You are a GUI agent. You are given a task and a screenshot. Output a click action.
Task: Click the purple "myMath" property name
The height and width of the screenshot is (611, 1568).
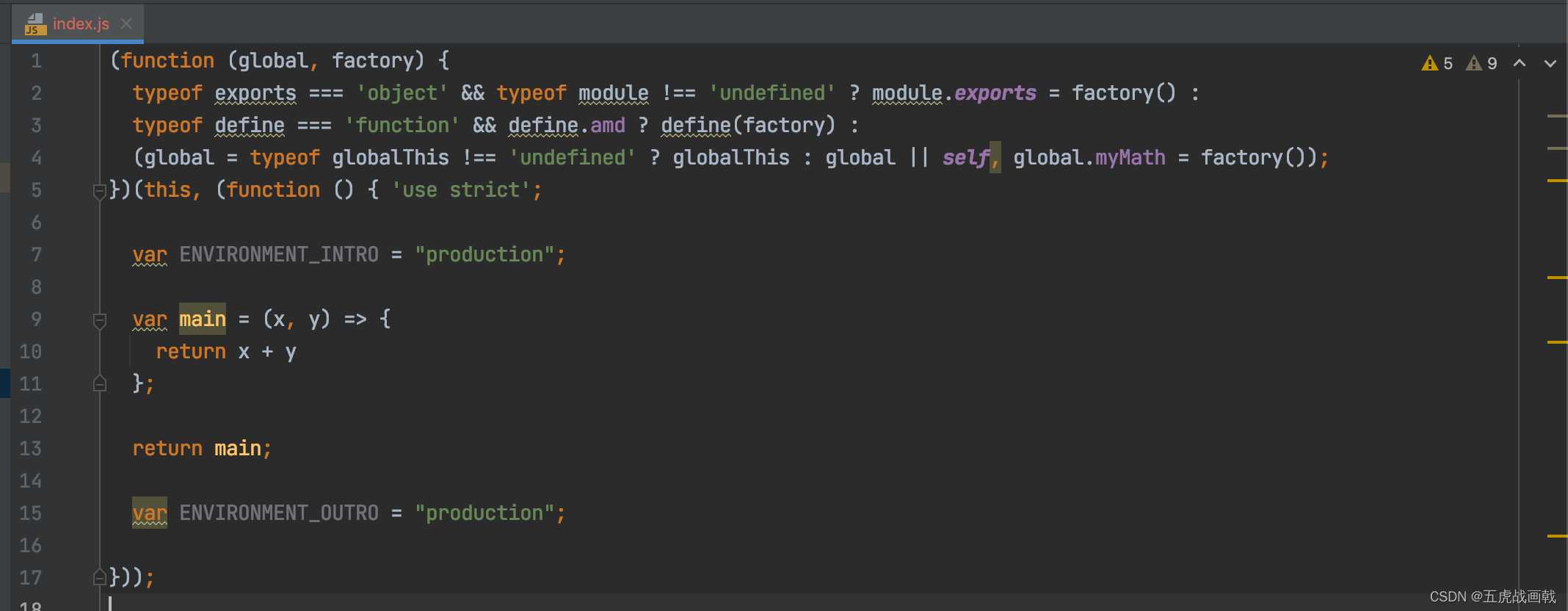pos(1130,158)
